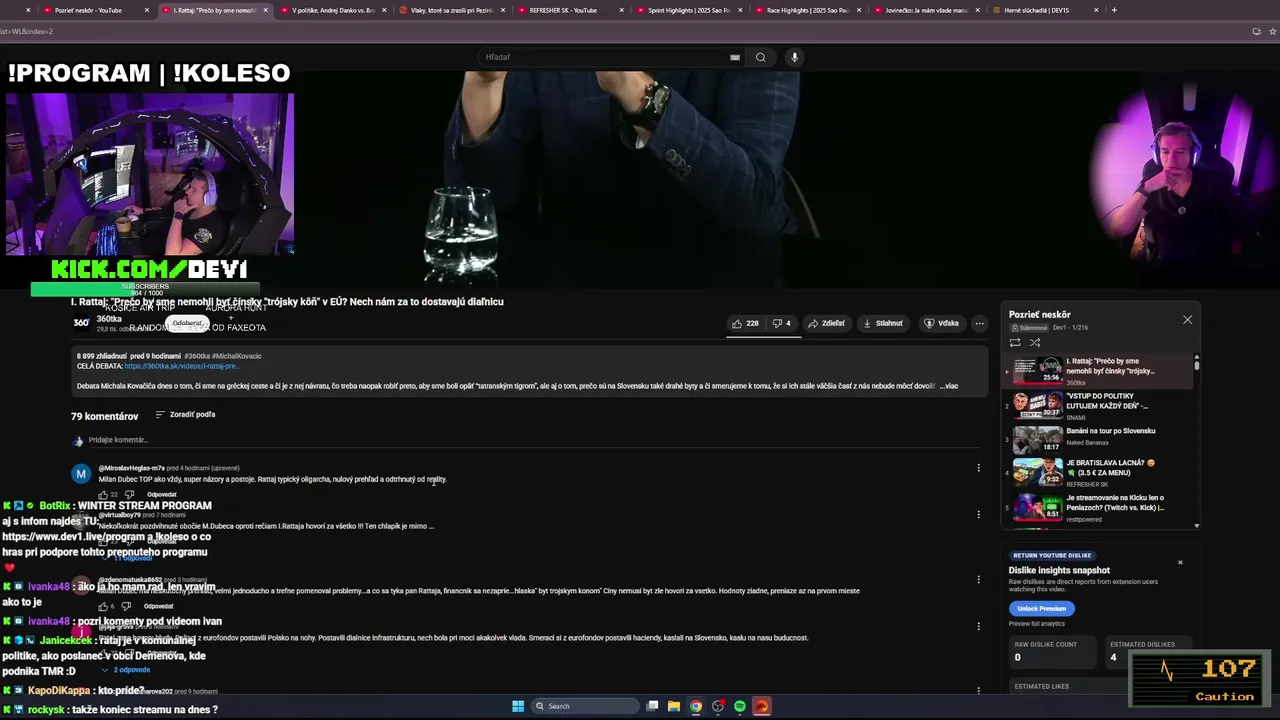Toggle playlist loop icon
1280x720 pixels.
[x=1015, y=342]
